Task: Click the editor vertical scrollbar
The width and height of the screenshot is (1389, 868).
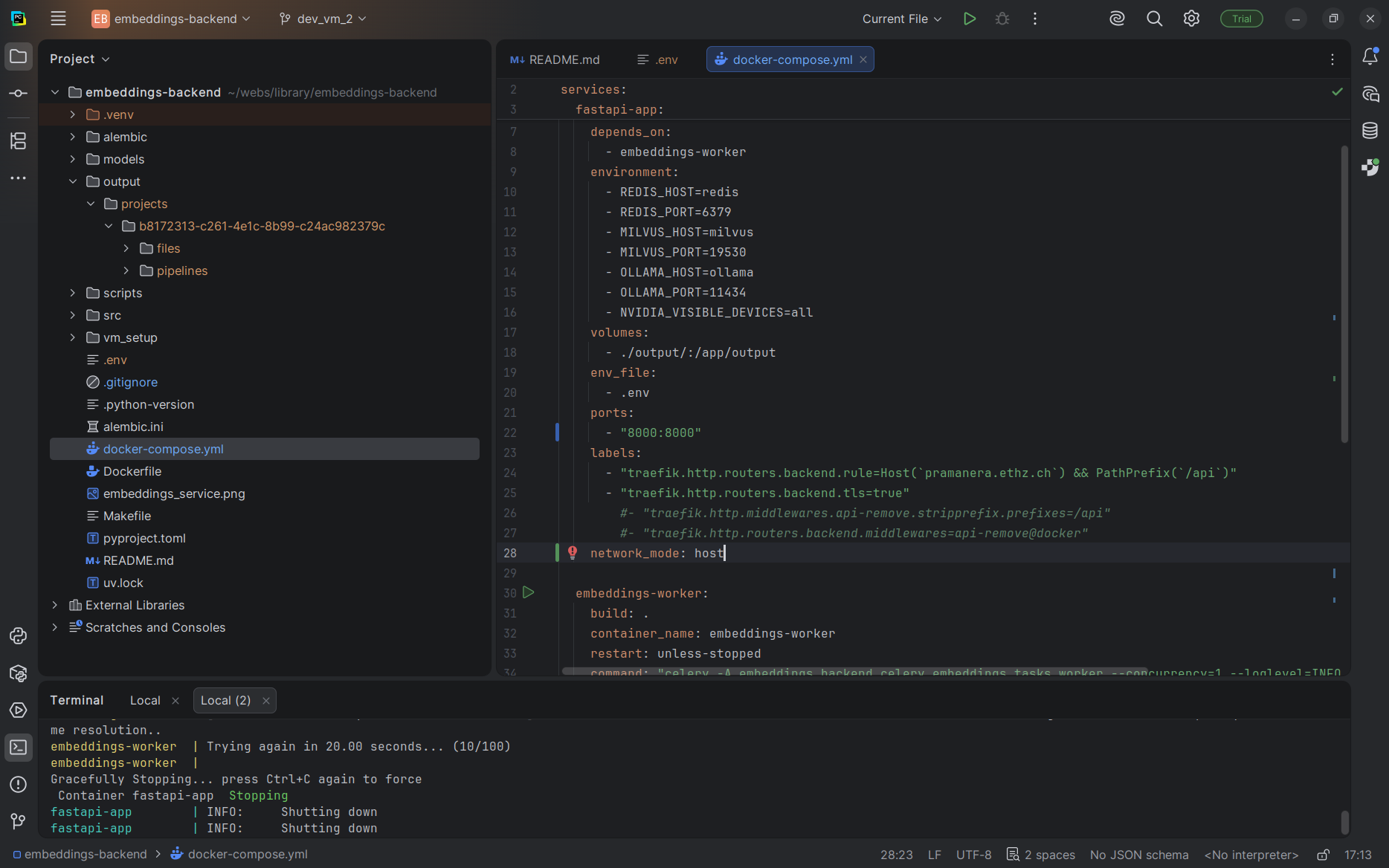Action: pyautogui.click(x=1344, y=294)
